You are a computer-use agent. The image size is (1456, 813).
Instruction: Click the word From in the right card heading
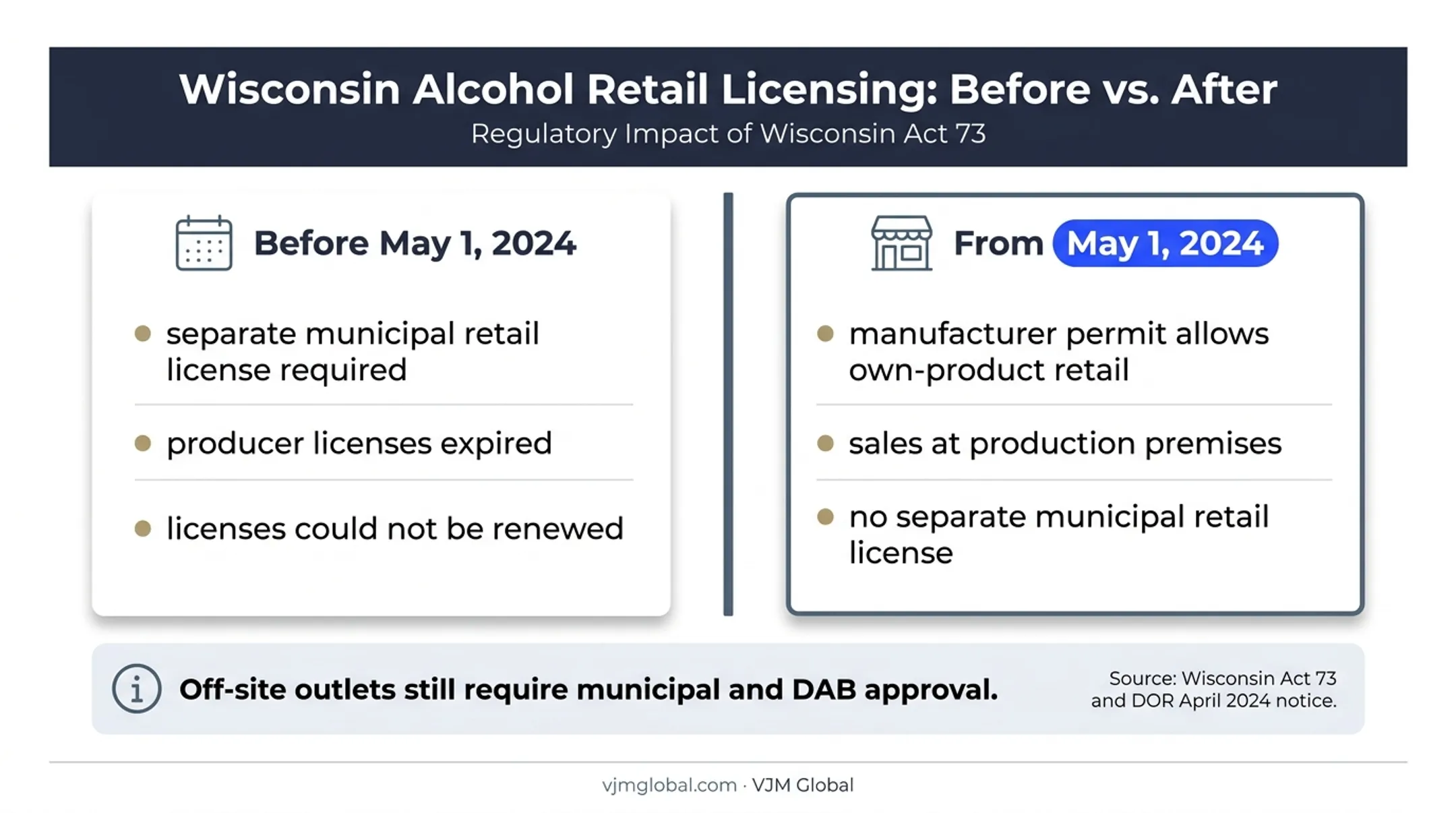[x=998, y=243]
